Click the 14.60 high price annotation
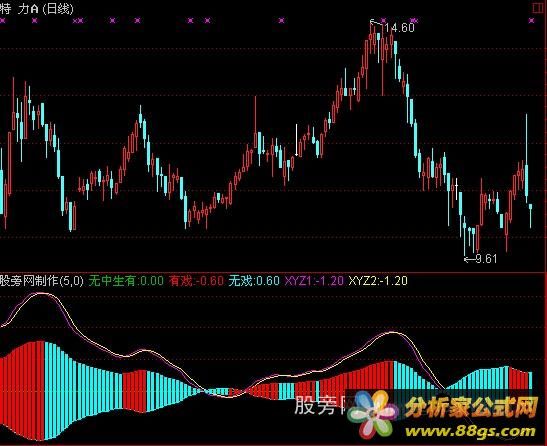The width and height of the screenshot is (547, 446). [x=399, y=28]
